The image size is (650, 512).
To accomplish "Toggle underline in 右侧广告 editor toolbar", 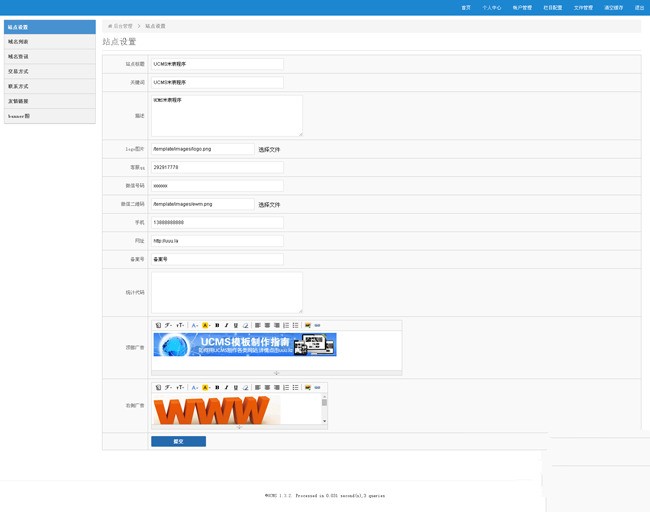I will (x=235, y=387).
